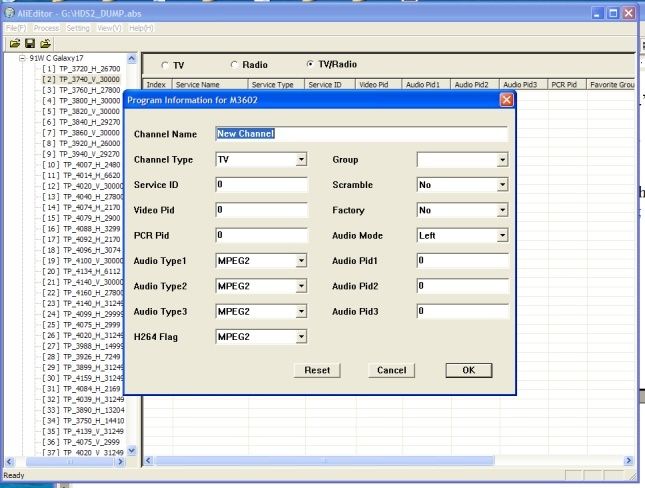
Task: Open the Setting menu
Action: pos(78,28)
